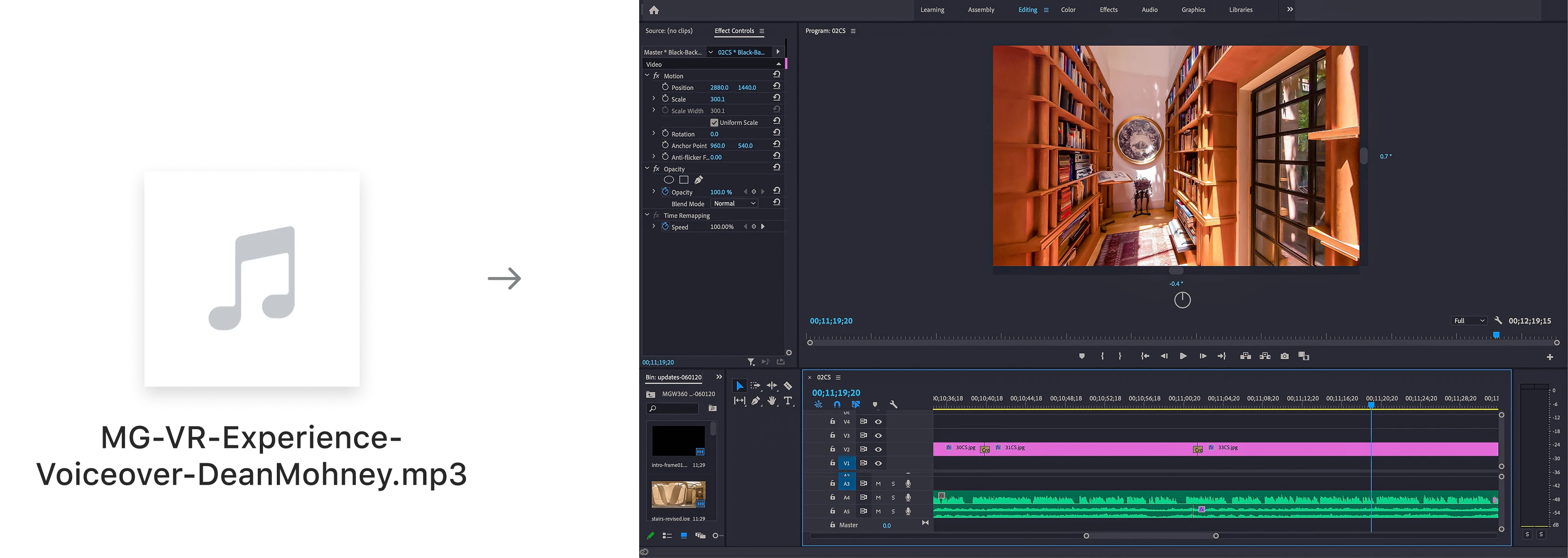Expand the Speed property

click(654, 226)
